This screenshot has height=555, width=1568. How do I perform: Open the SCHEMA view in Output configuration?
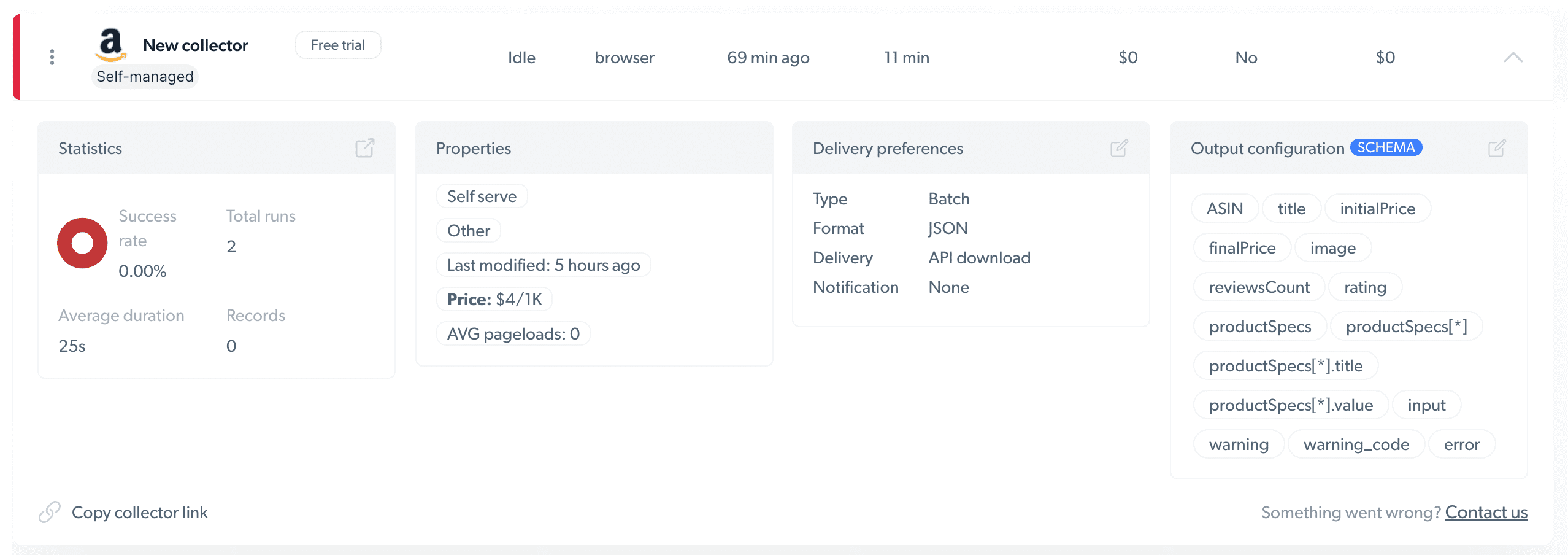click(1386, 147)
